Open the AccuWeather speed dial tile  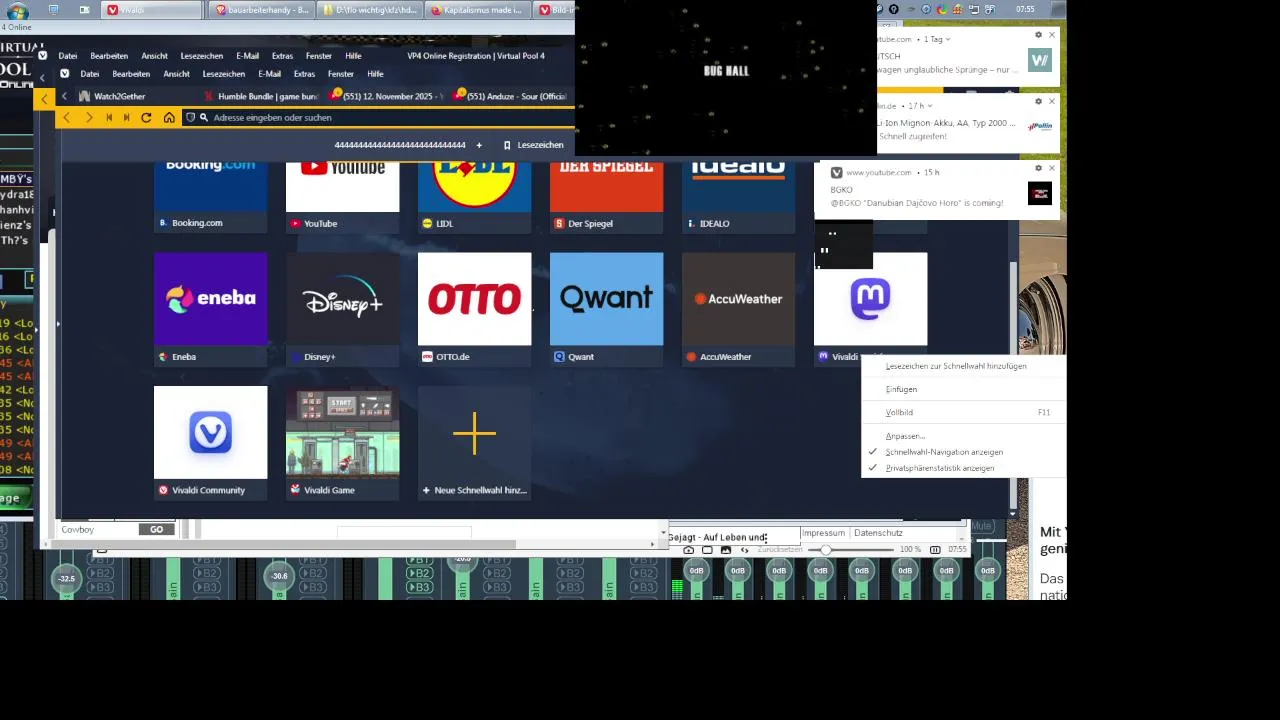point(738,309)
